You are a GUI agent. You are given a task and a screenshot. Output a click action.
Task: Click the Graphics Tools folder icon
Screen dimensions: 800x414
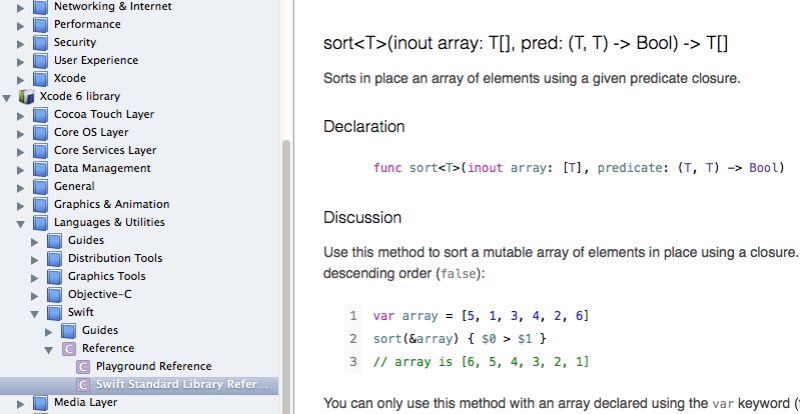point(55,276)
